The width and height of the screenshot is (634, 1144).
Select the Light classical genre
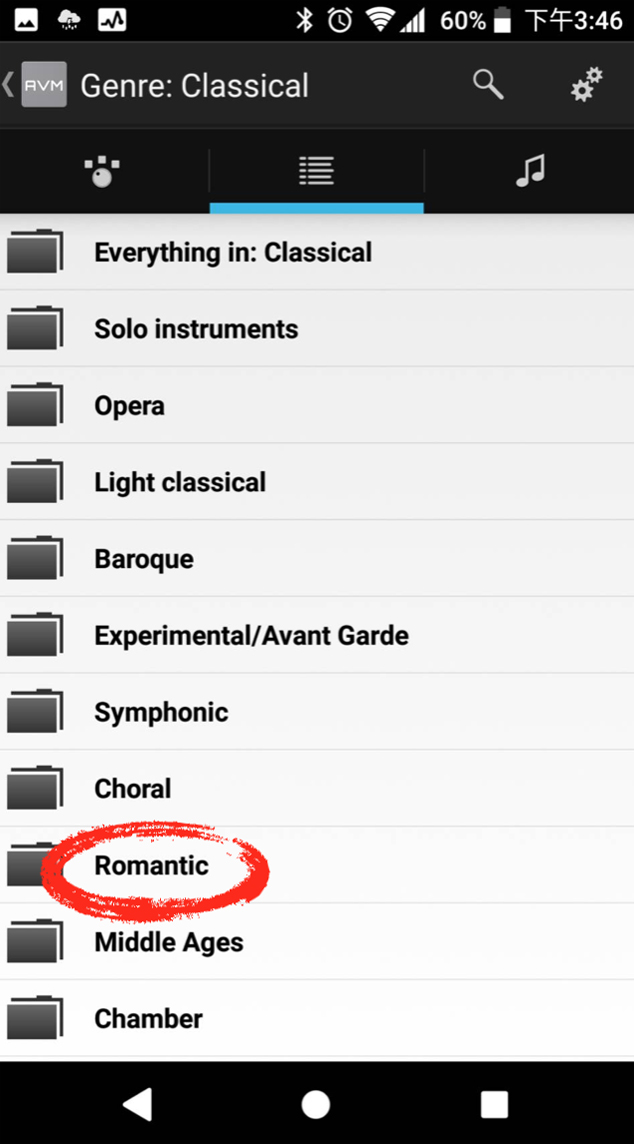317,482
